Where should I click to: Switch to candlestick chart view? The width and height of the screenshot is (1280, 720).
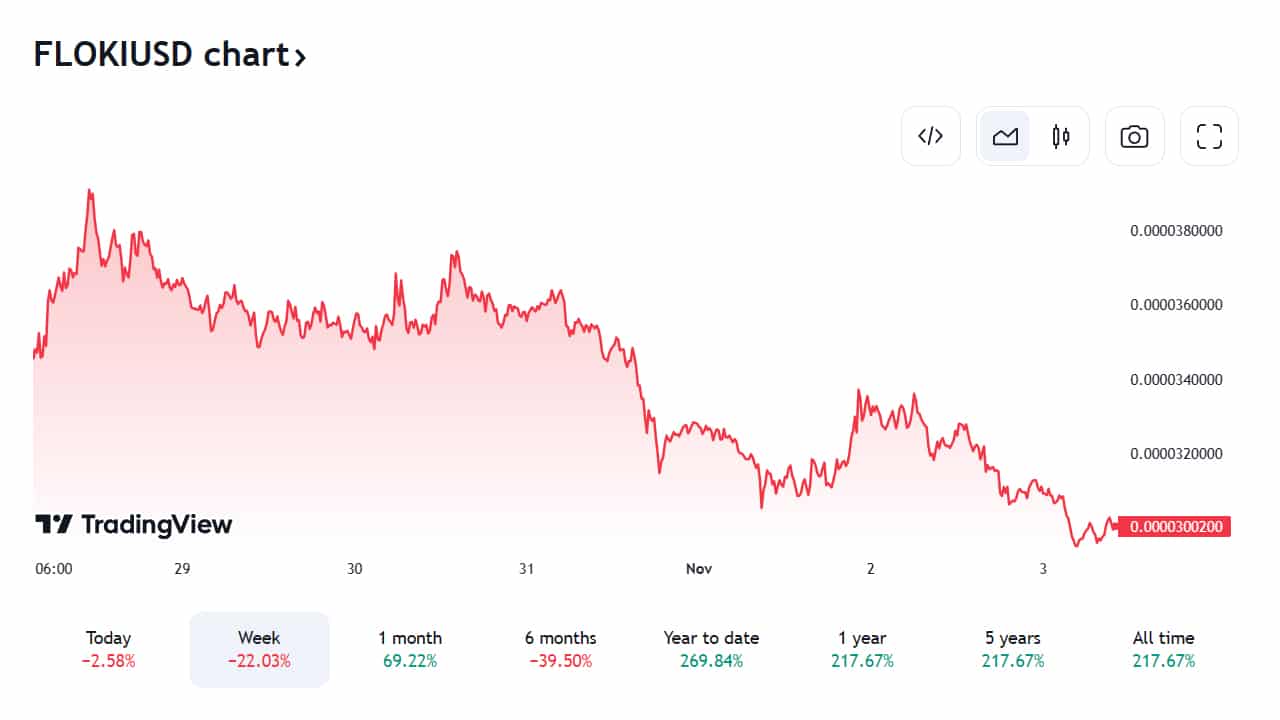(x=1061, y=136)
